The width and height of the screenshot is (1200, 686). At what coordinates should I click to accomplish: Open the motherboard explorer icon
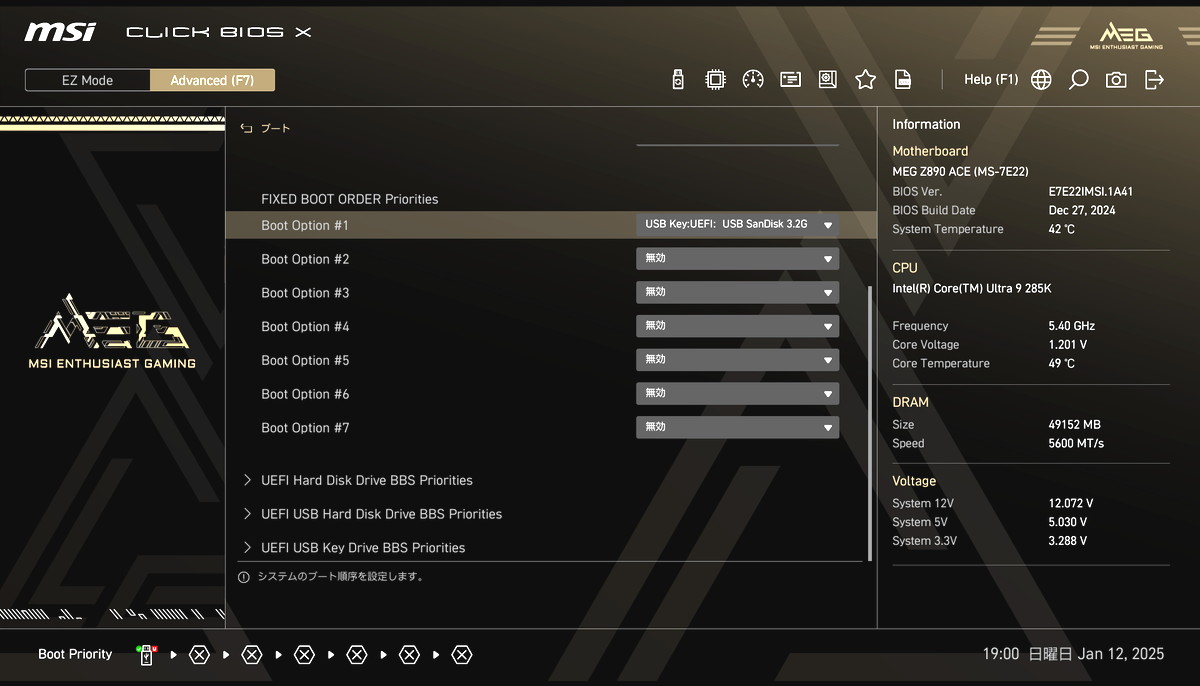tap(828, 80)
